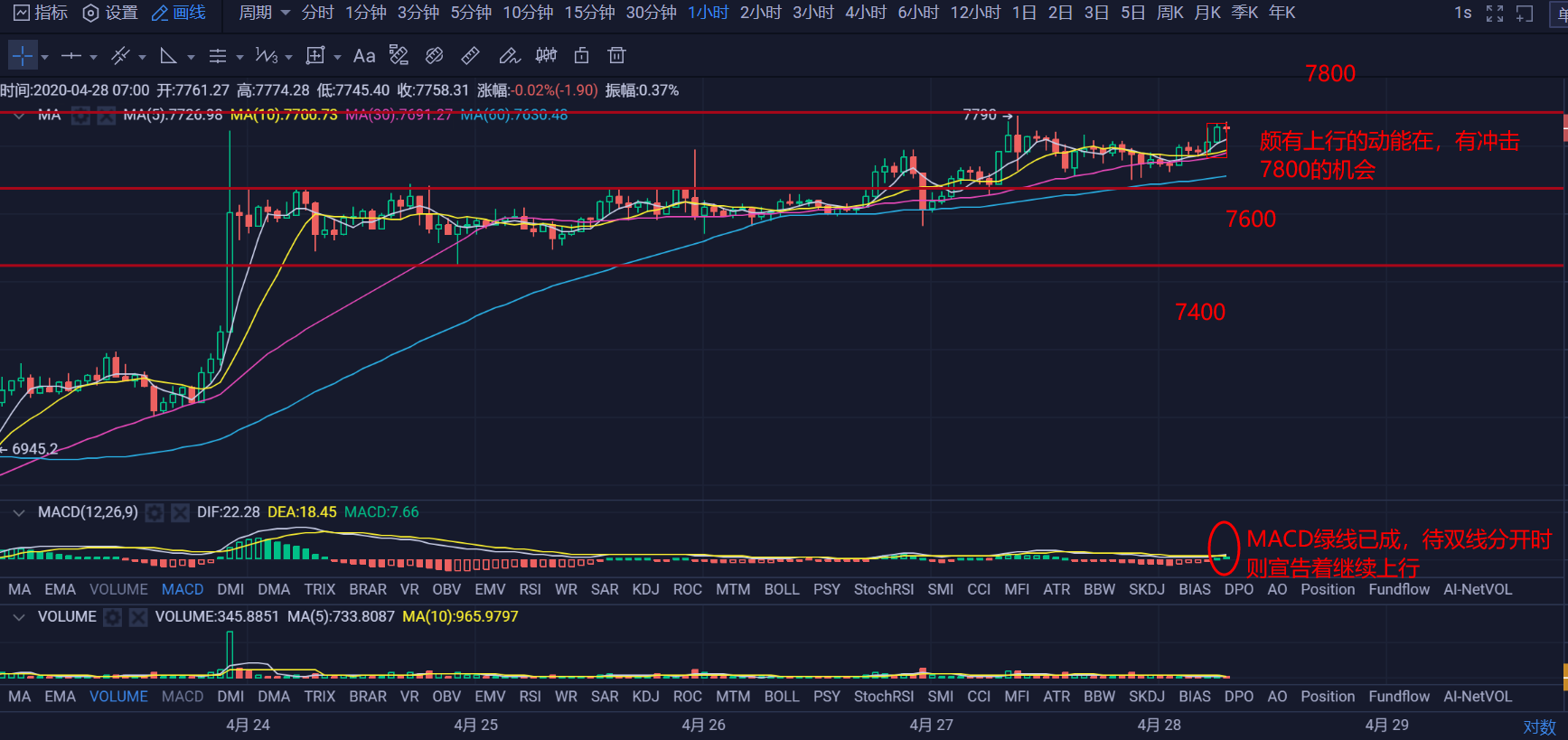Click the 1s refresh interval

click(x=1463, y=13)
